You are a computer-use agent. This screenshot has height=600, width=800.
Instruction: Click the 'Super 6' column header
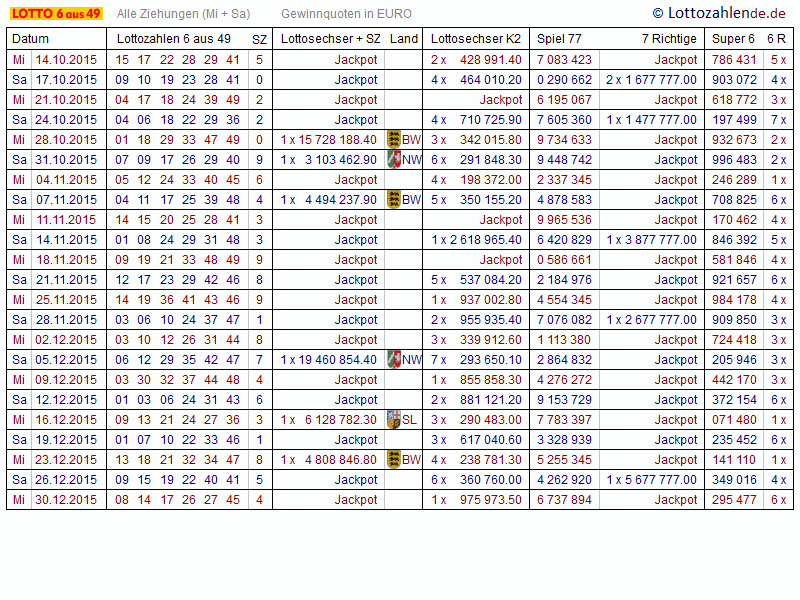pyautogui.click(x=733, y=39)
